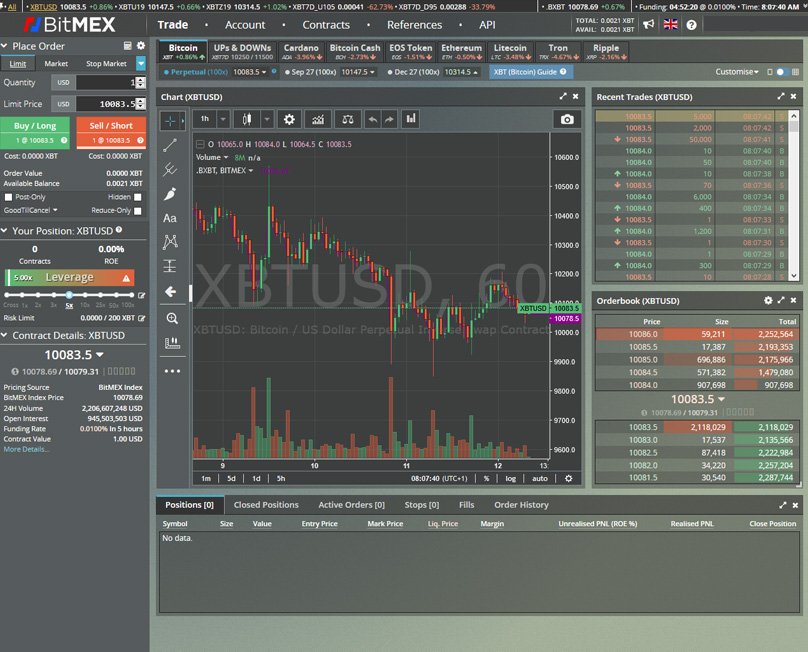Open the candlestick chart style button
The image size is (808, 652).
coord(247,120)
